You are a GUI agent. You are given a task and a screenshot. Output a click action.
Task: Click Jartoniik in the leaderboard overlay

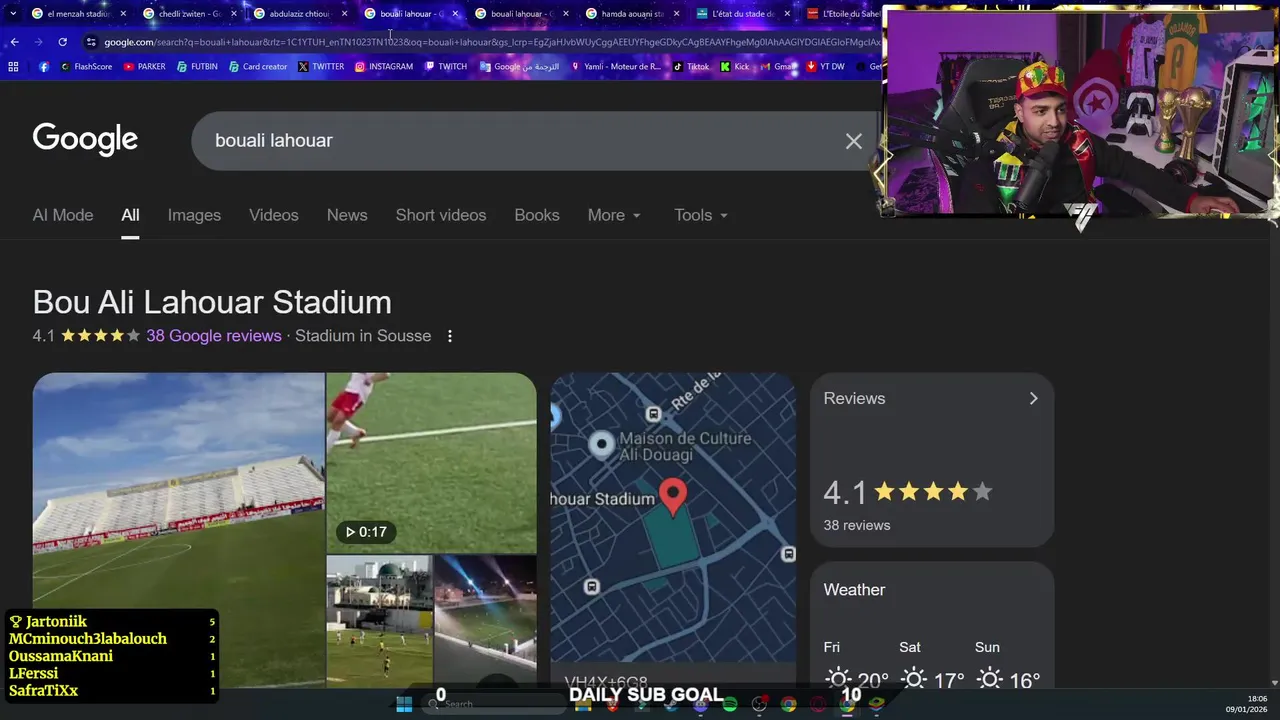click(x=56, y=622)
